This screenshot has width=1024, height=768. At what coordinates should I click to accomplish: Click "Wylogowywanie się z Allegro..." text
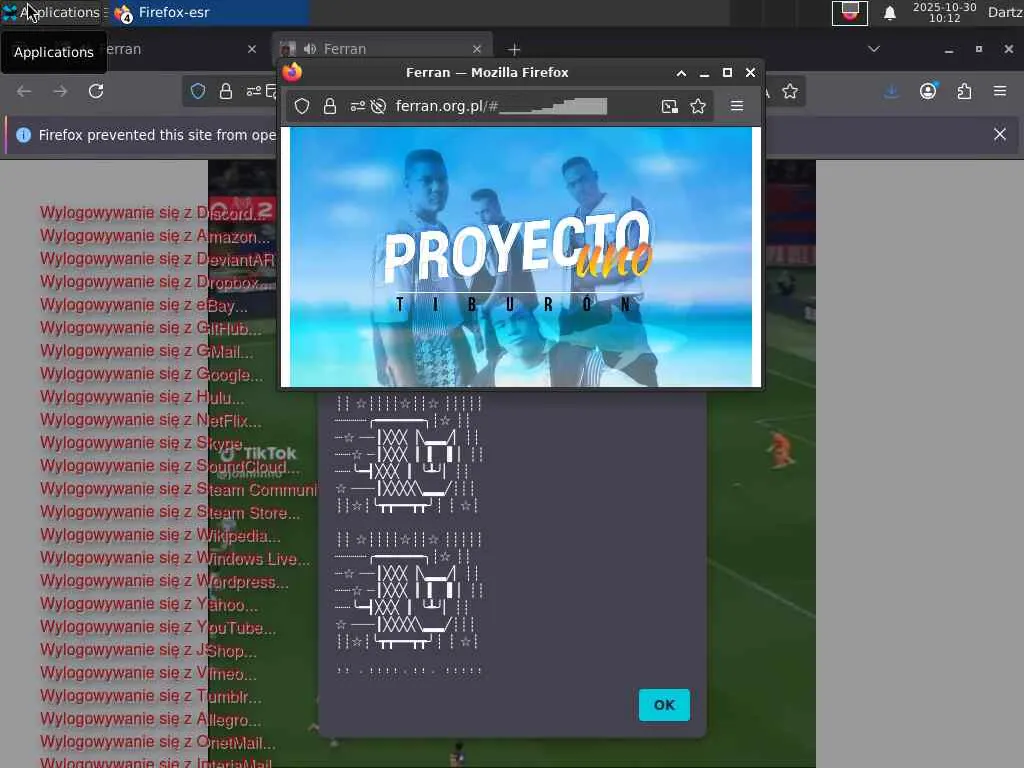click(x=151, y=719)
